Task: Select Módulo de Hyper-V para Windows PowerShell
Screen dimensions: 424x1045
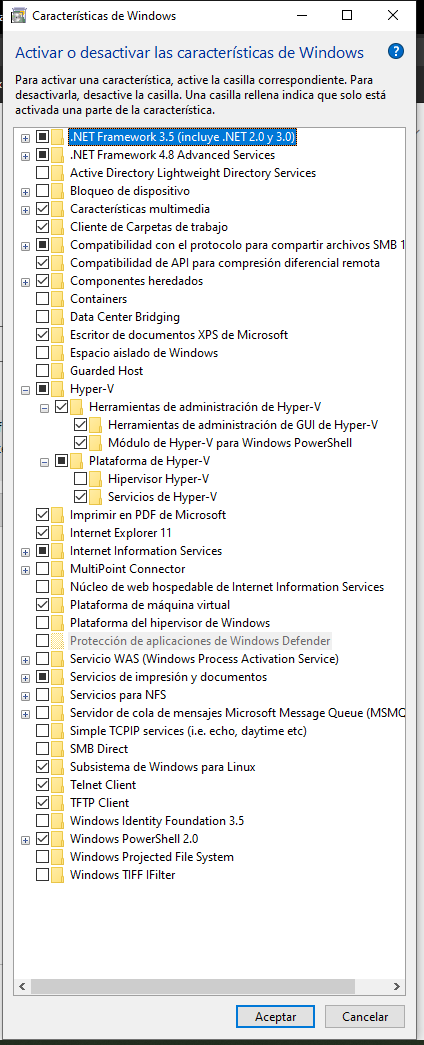Action: pos(229,443)
